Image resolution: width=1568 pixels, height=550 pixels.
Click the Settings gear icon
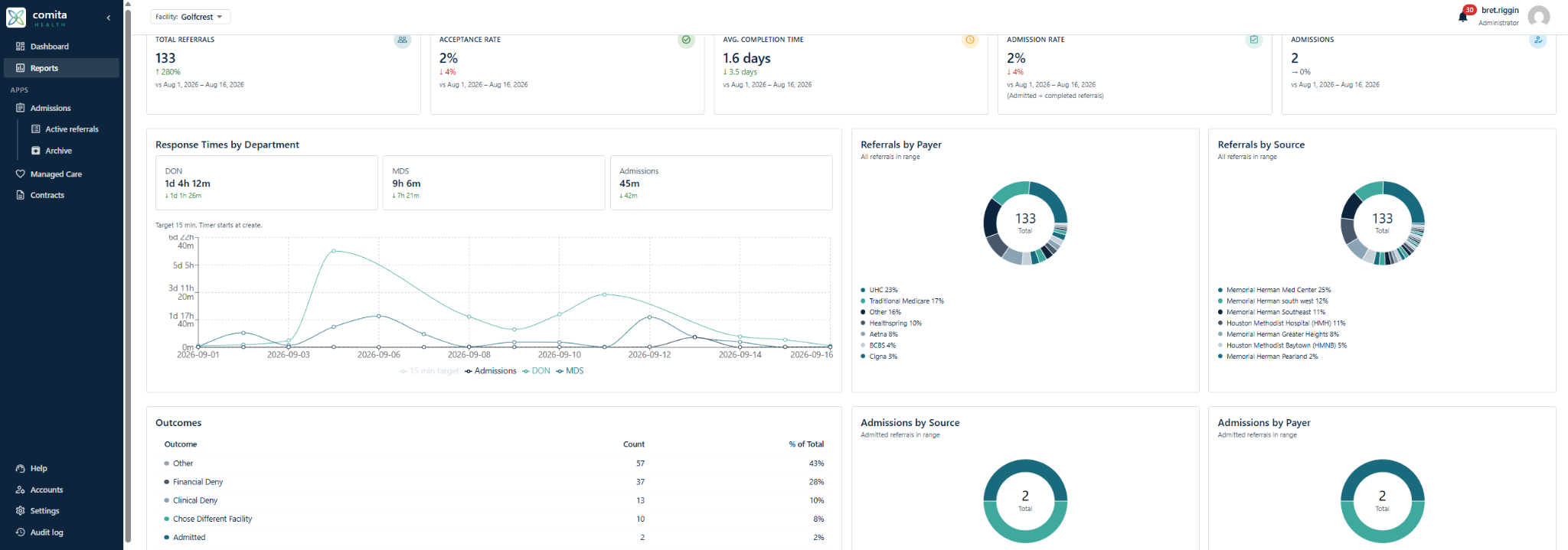(21, 511)
